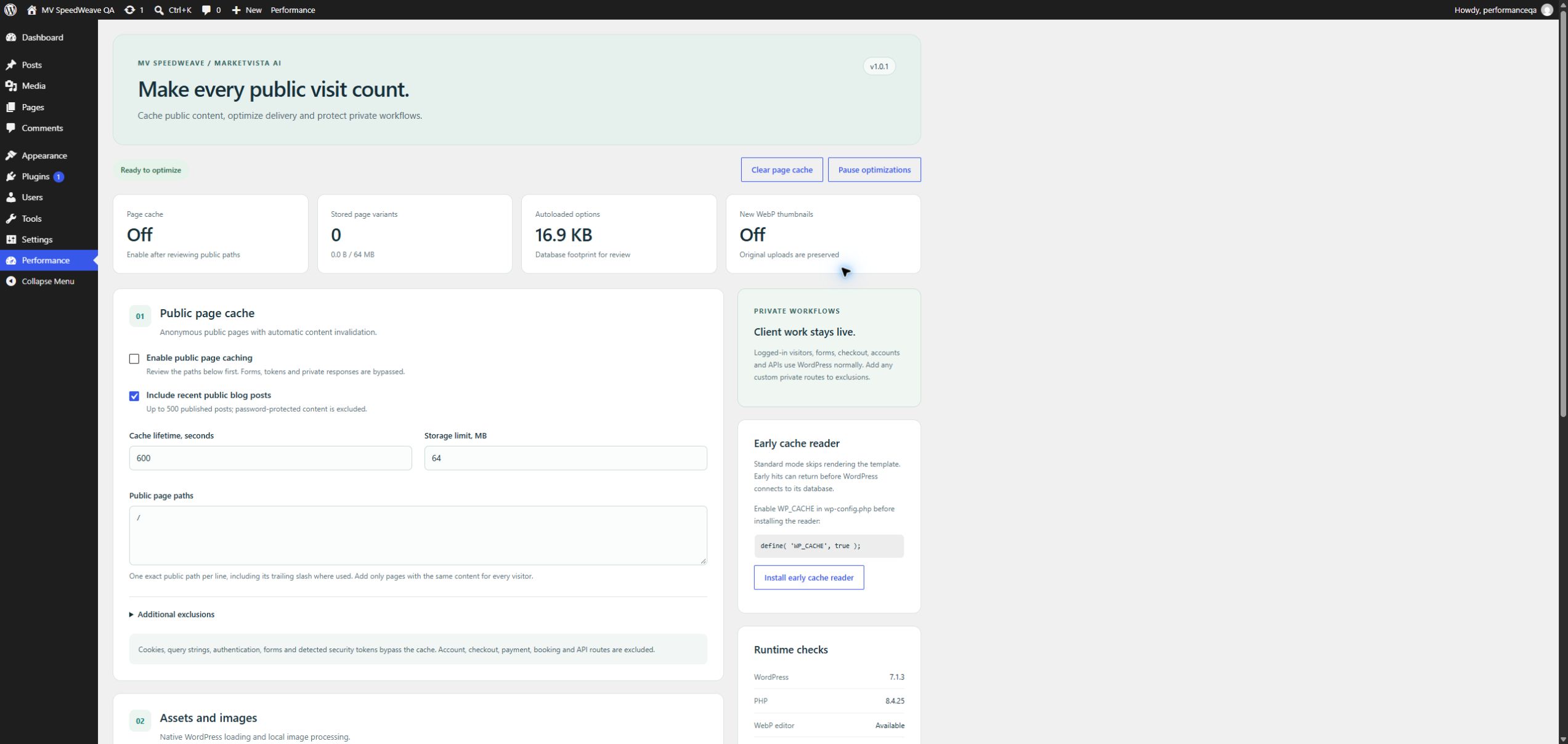Click the user avatar next to Howdy

pyautogui.click(x=1546, y=10)
